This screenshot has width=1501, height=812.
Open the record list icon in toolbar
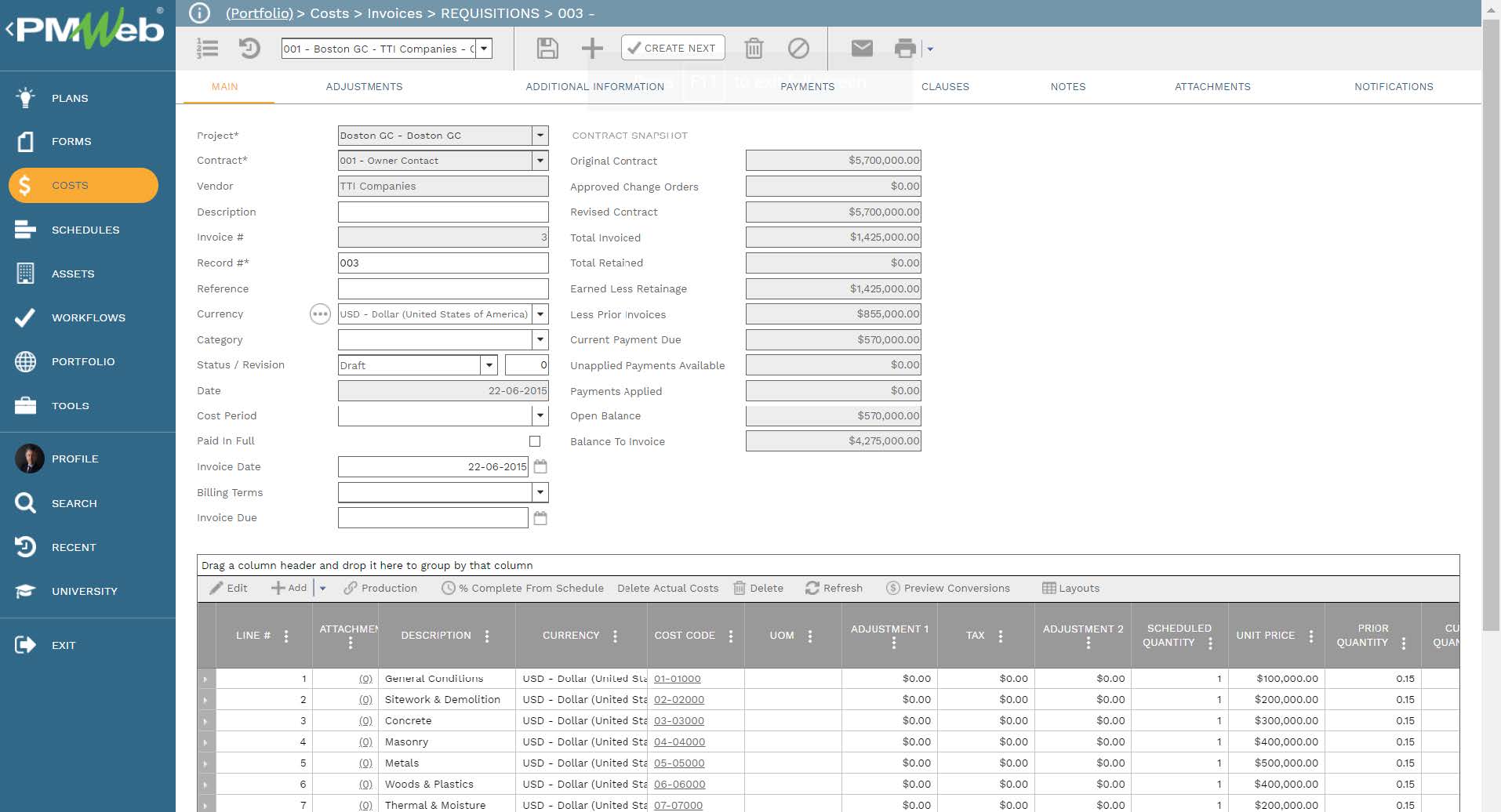point(207,49)
